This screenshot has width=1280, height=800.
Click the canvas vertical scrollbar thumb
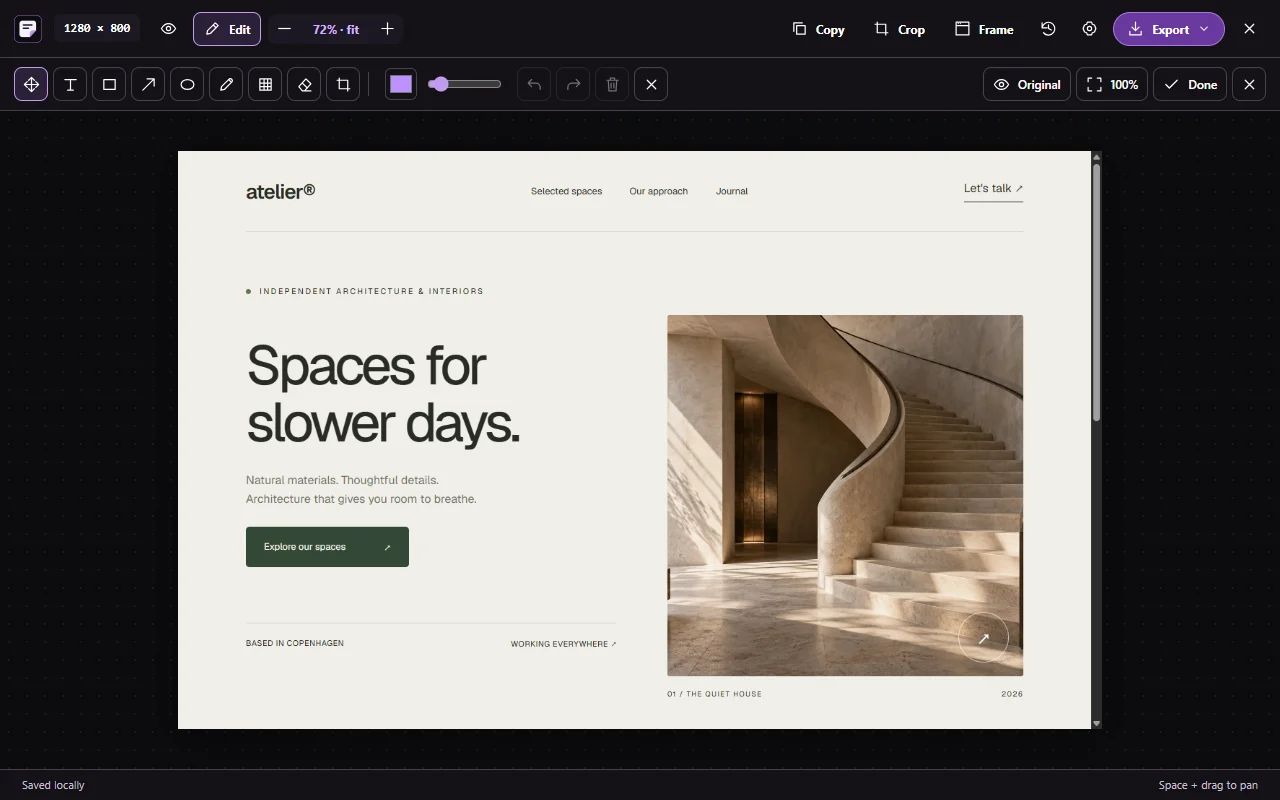coord(1096,292)
